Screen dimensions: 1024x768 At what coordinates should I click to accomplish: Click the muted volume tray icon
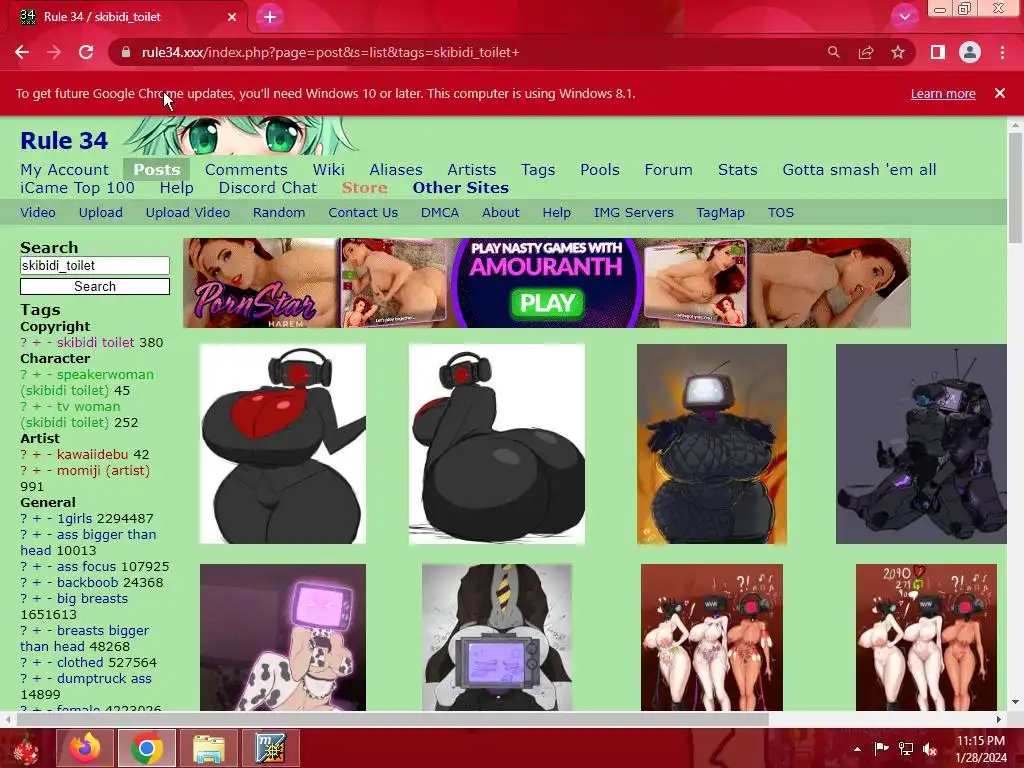[930, 749]
